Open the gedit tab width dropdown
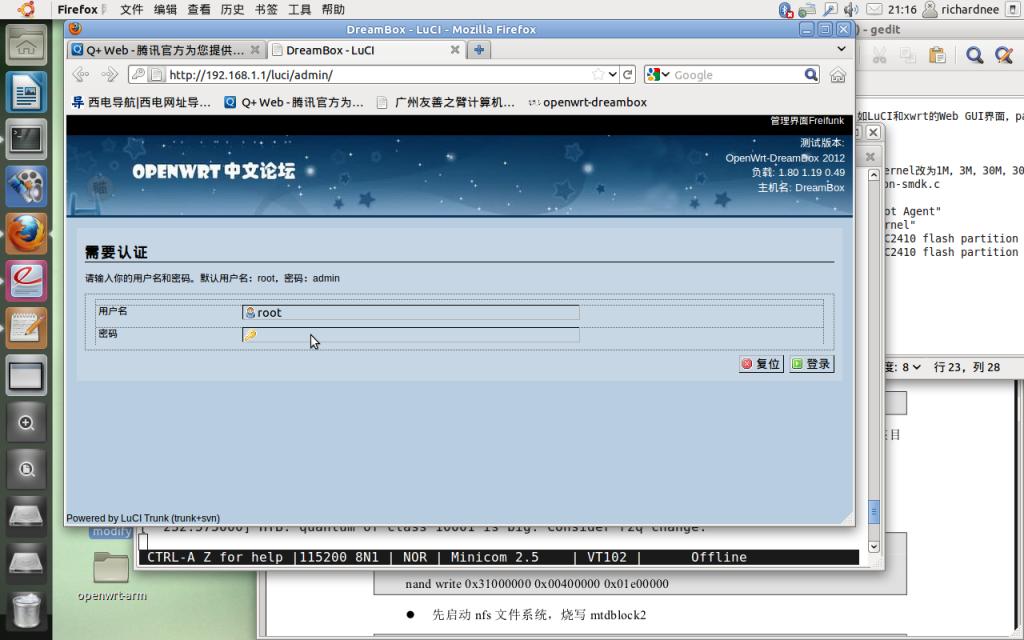This screenshot has height=640, width=1024. pos(911,367)
